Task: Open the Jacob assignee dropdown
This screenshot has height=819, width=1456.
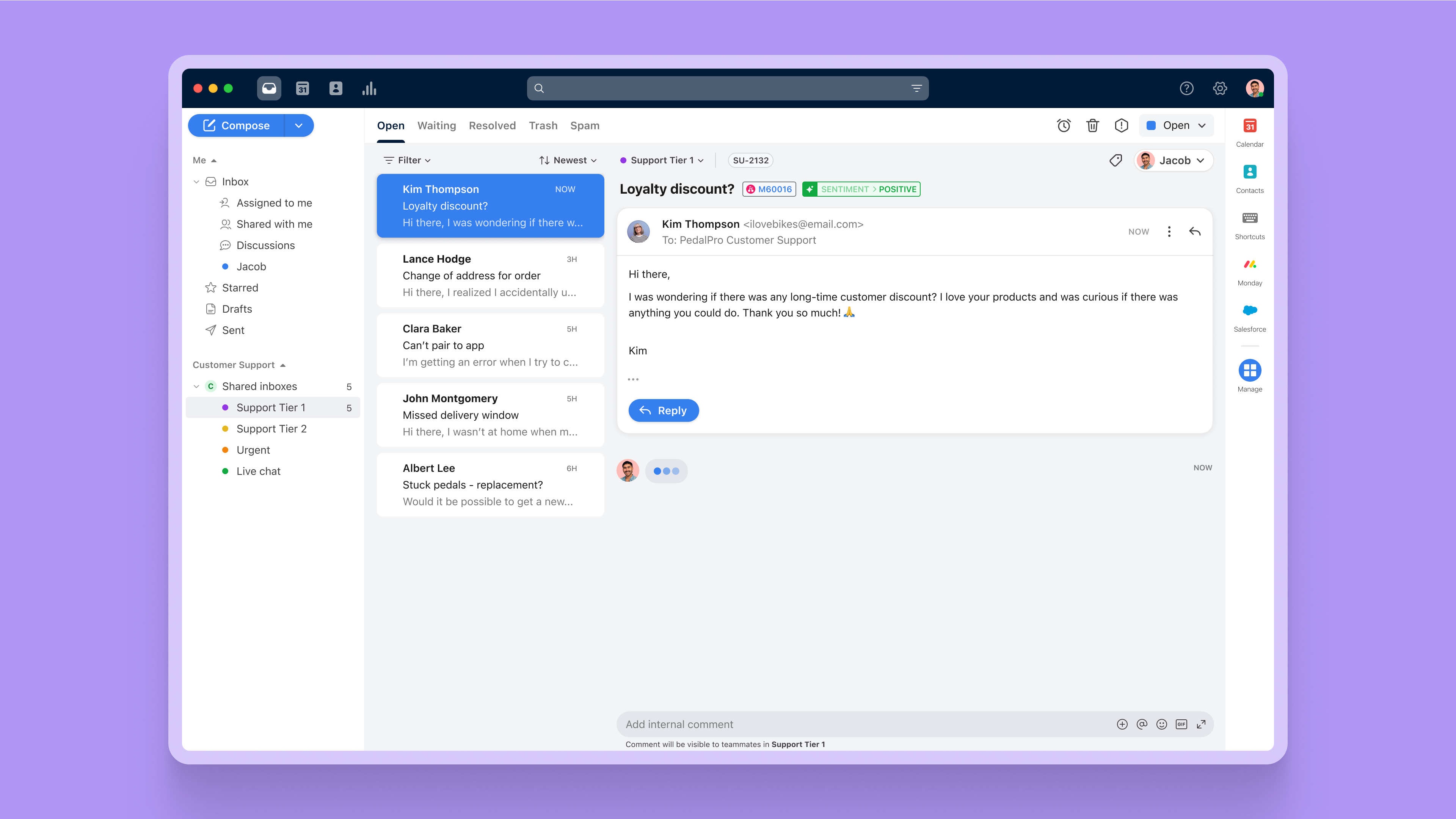Action: click(1174, 160)
